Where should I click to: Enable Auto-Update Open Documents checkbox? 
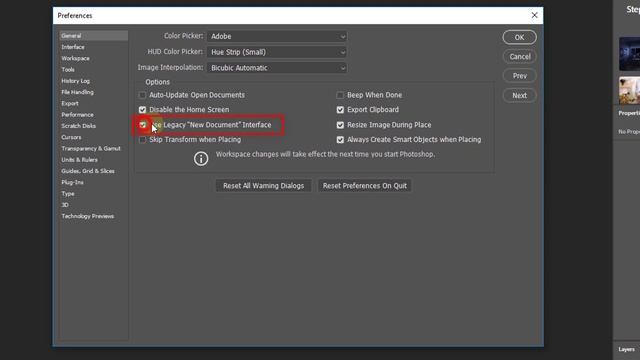tap(142, 95)
